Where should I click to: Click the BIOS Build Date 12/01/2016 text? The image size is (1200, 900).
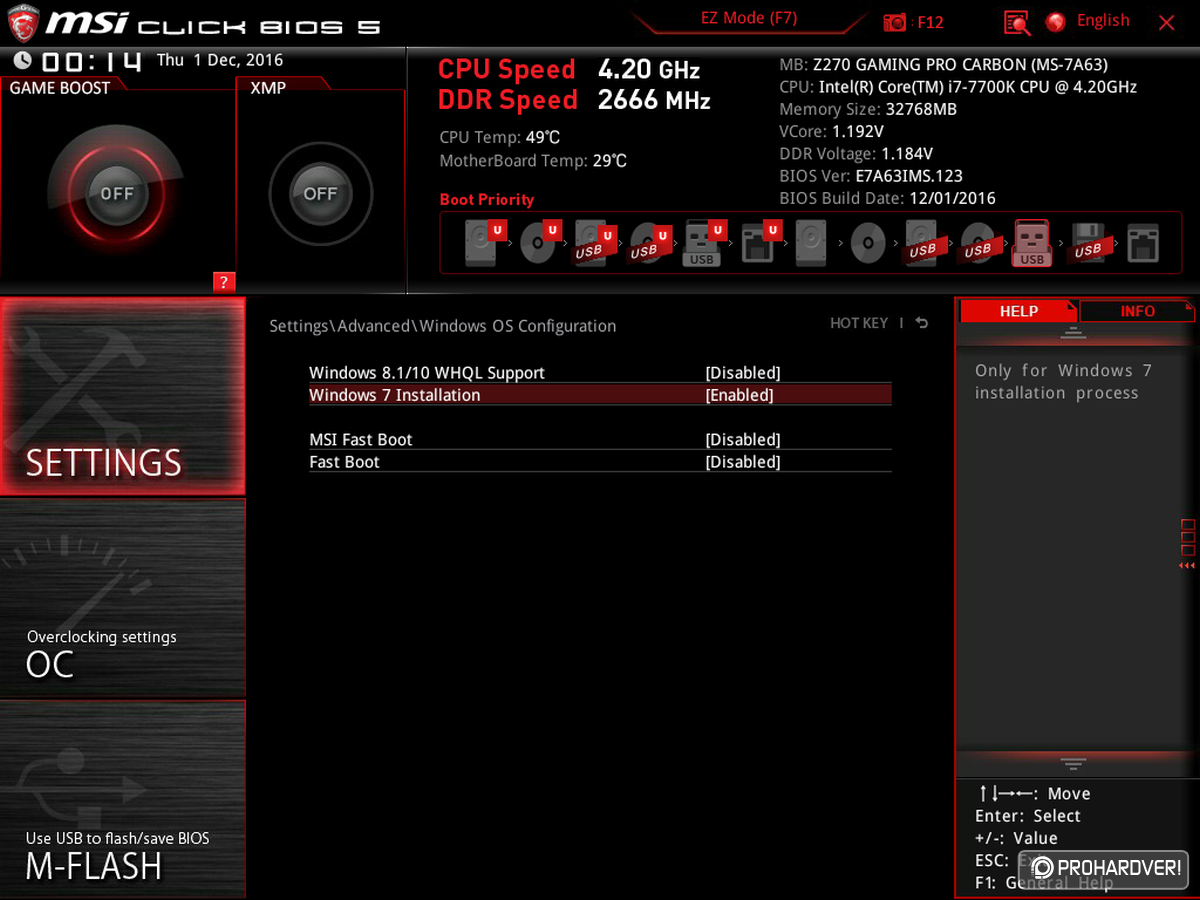[887, 198]
